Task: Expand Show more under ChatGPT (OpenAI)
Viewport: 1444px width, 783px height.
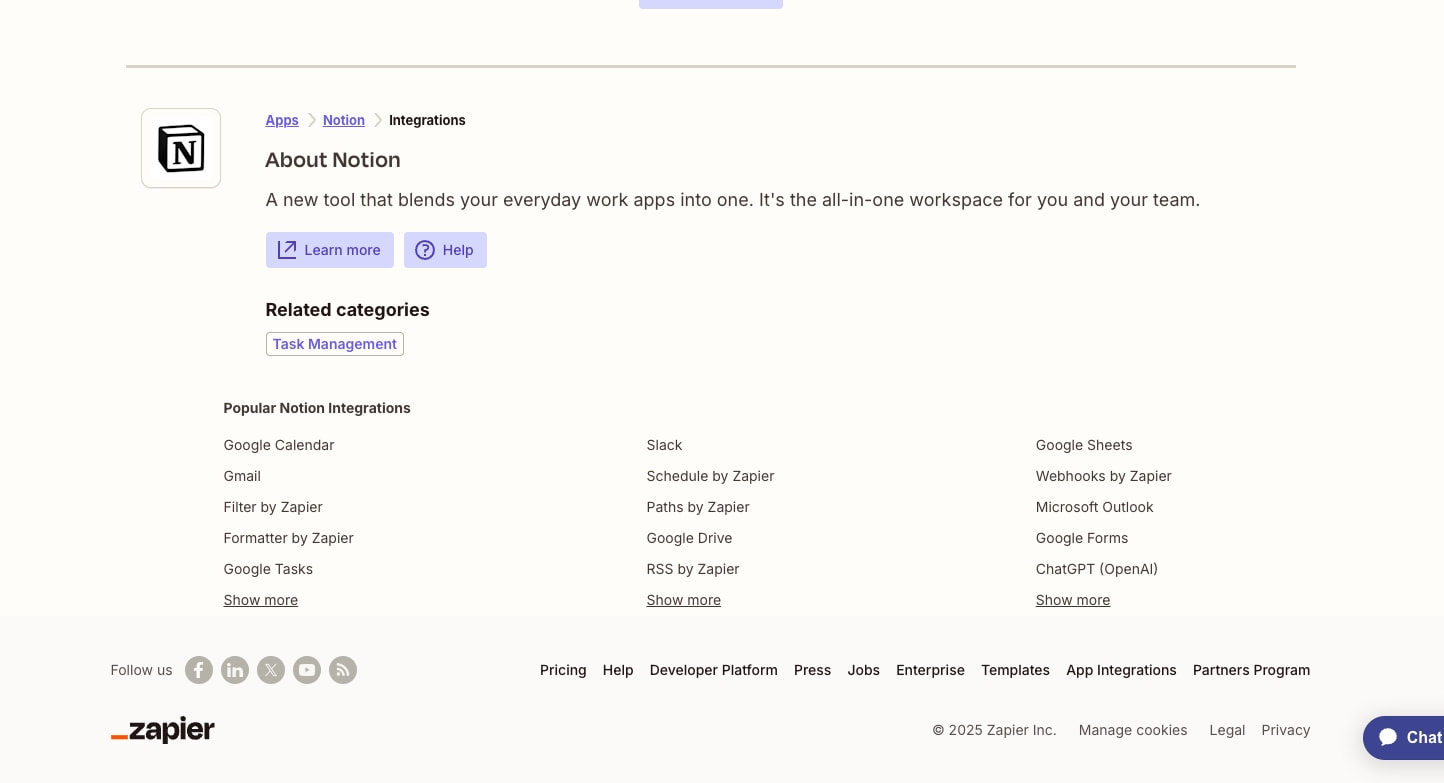Action: pos(1073,600)
